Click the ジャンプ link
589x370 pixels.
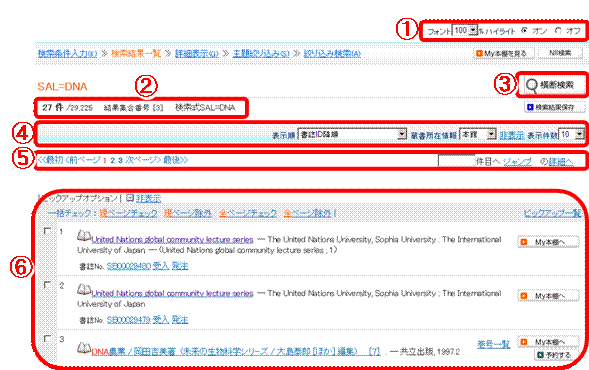(517, 162)
